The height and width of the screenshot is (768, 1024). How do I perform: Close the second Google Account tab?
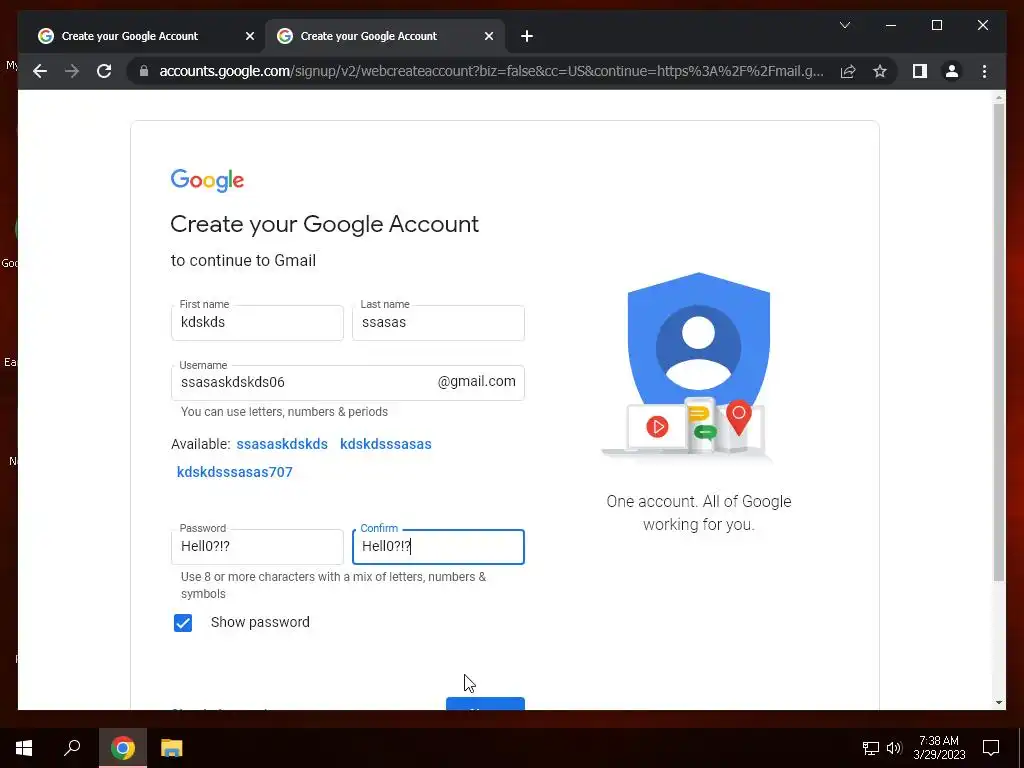[x=488, y=37]
